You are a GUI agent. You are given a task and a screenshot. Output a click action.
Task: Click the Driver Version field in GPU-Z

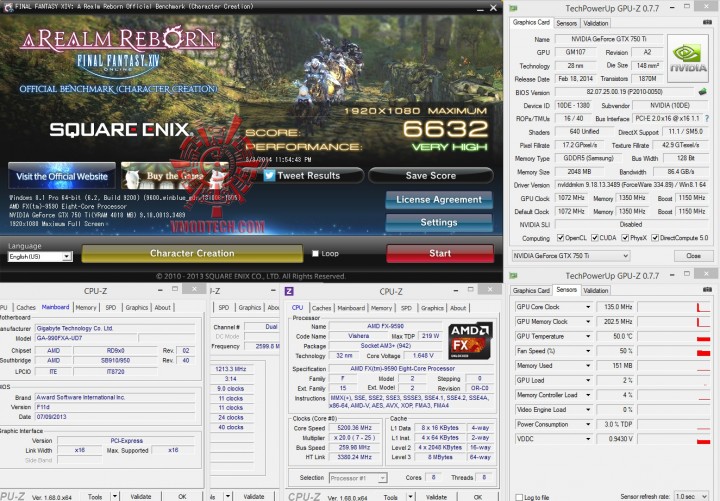(632, 185)
